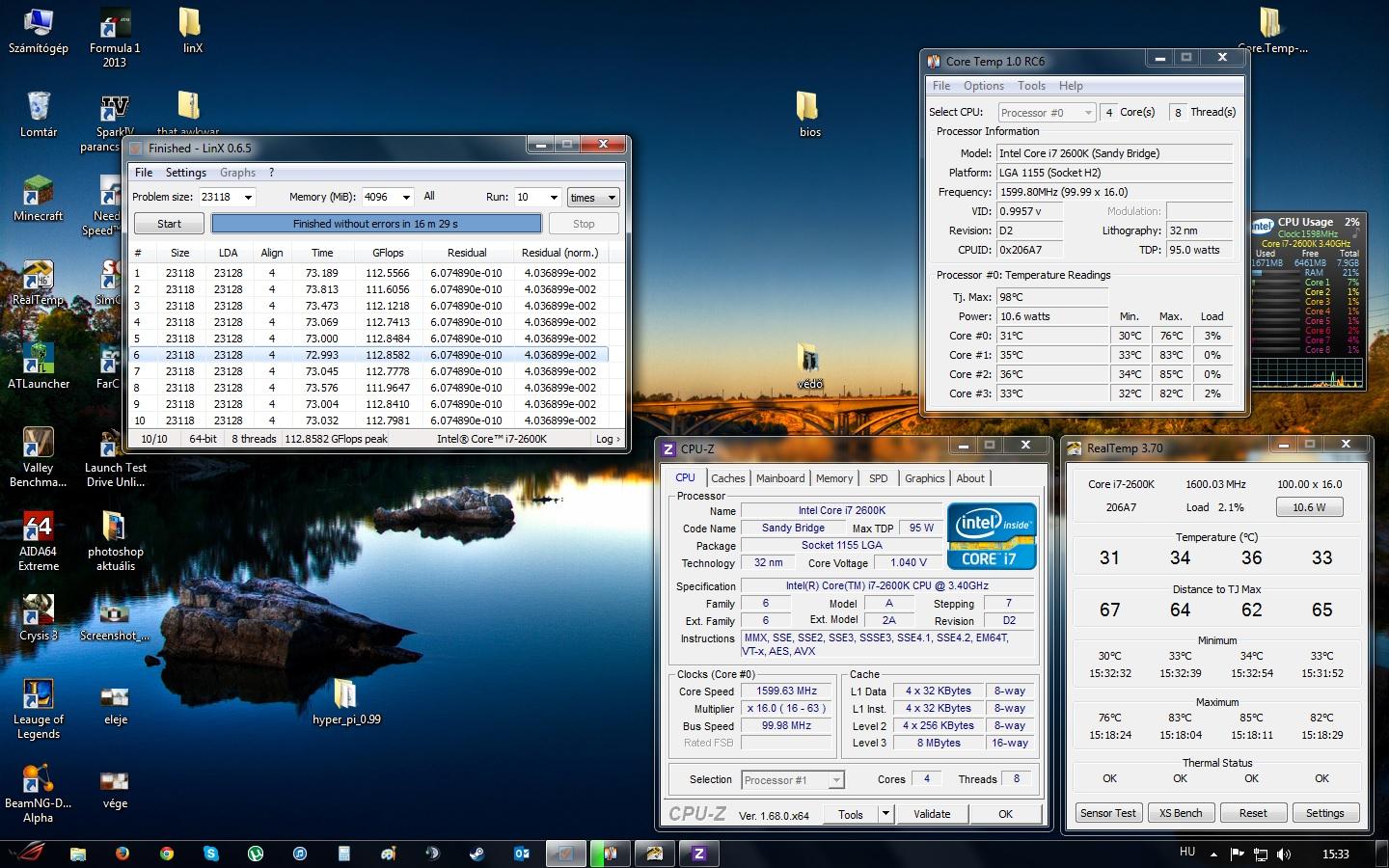Open the Tools menu in Core Temp
Screen dimensions: 1389x868
(1031, 86)
